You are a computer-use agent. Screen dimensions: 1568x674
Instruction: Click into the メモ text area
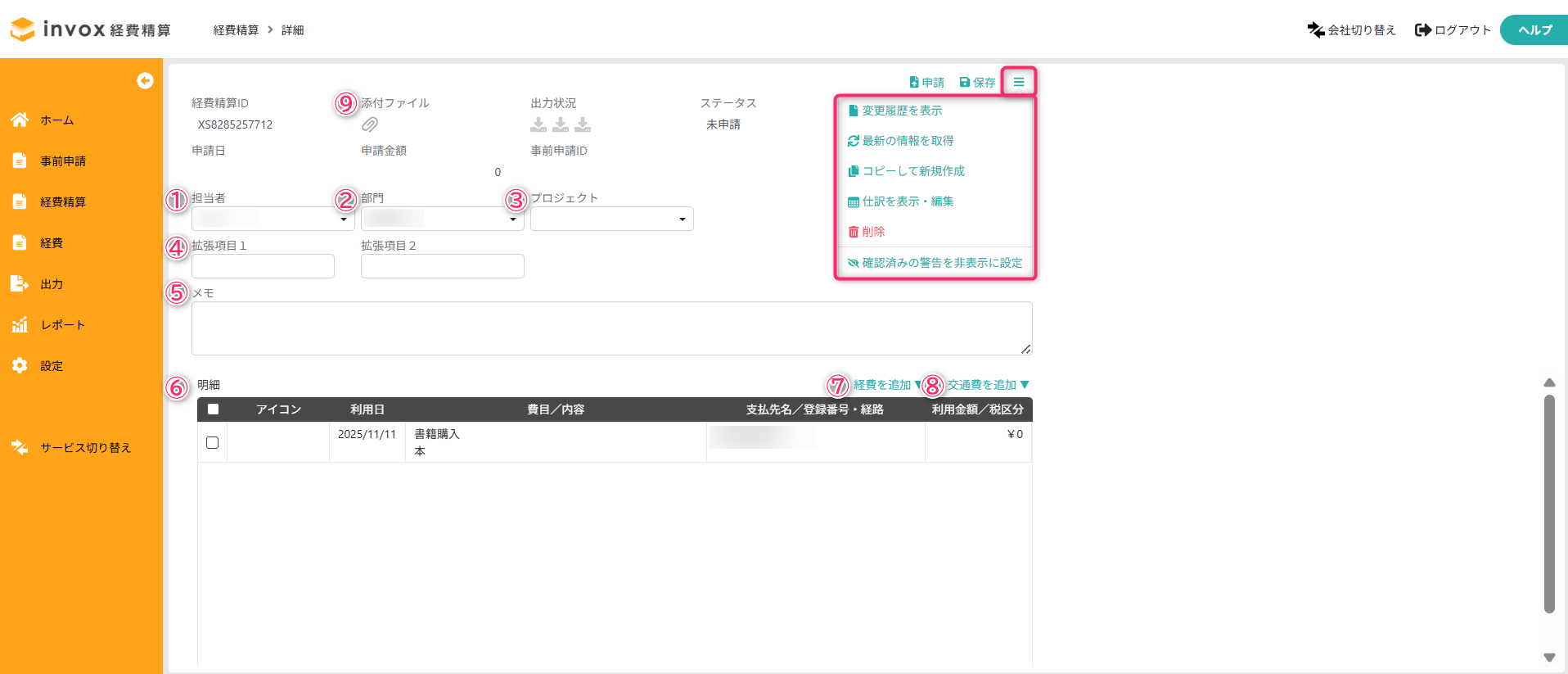(x=611, y=328)
